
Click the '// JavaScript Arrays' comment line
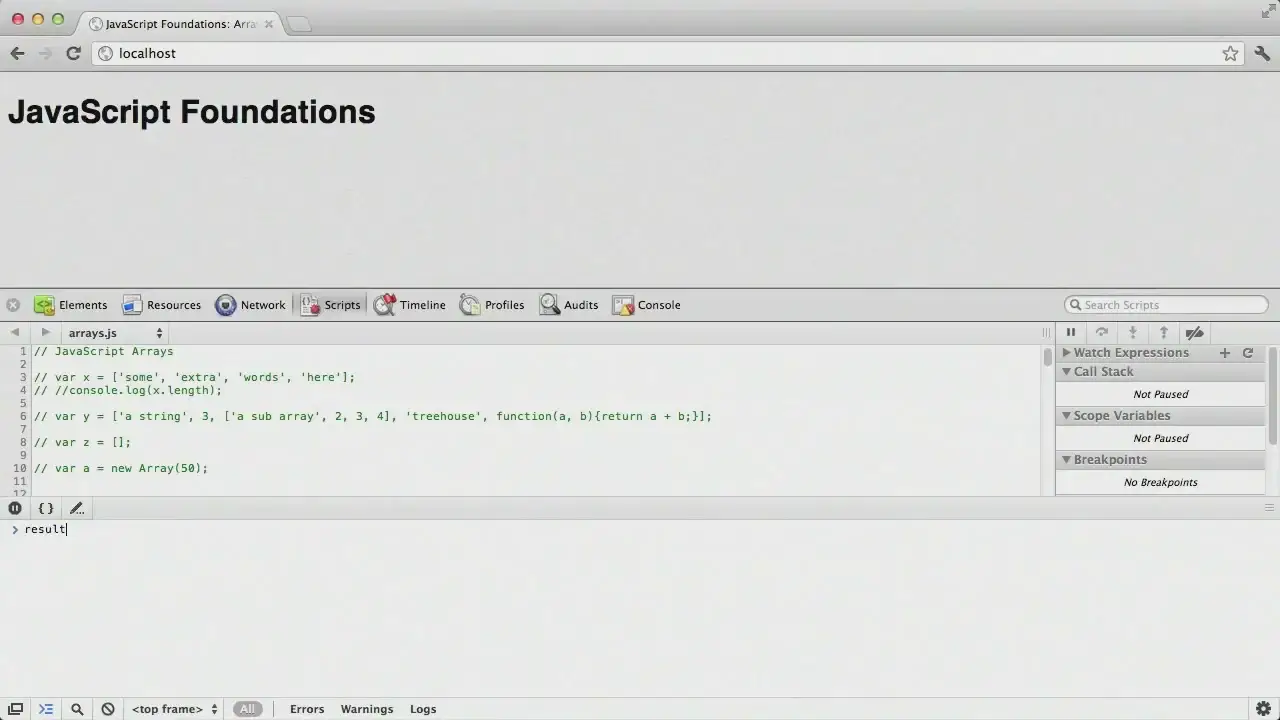[103, 351]
